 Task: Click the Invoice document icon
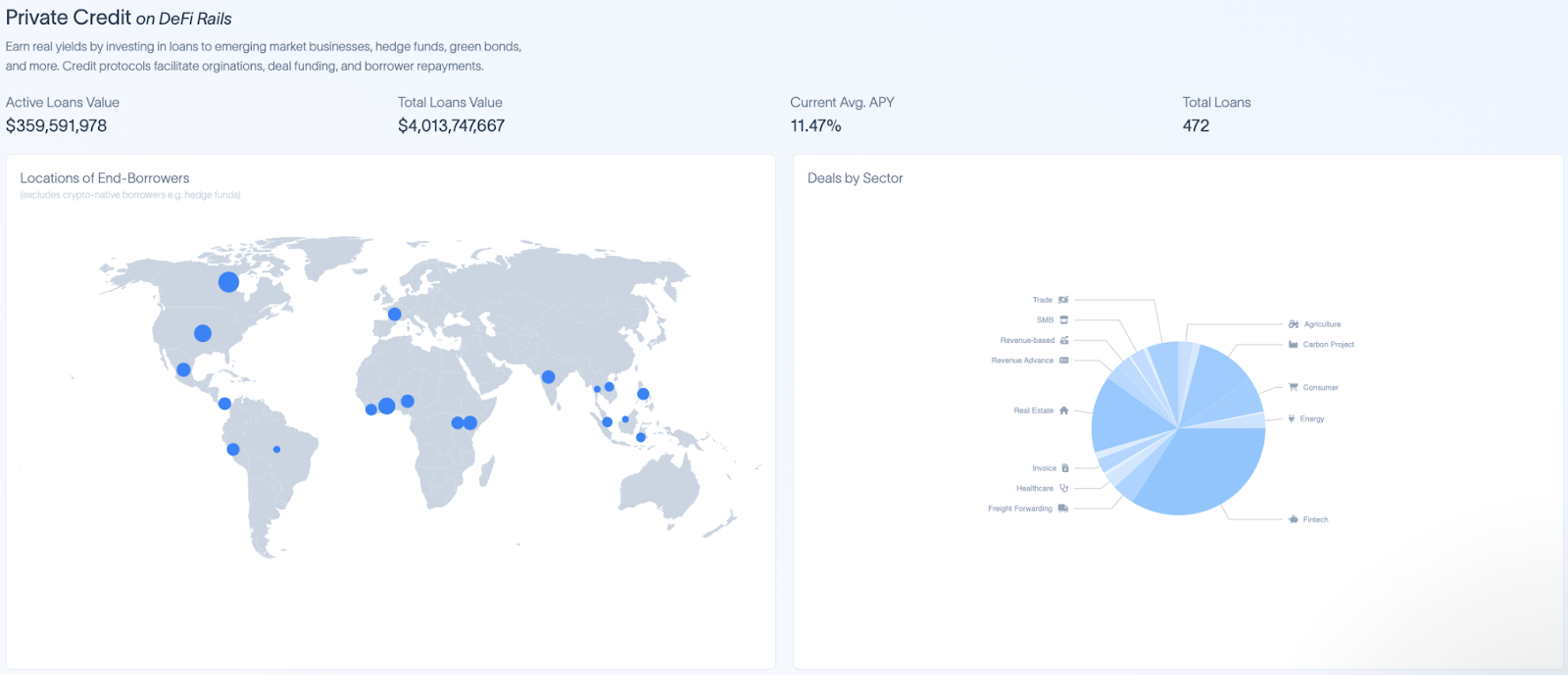point(1065,468)
